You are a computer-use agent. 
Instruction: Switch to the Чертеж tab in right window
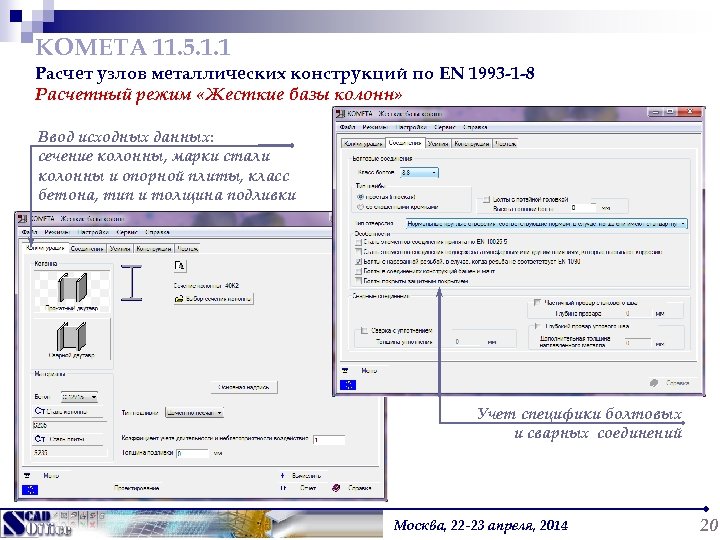(x=506, y=144)
